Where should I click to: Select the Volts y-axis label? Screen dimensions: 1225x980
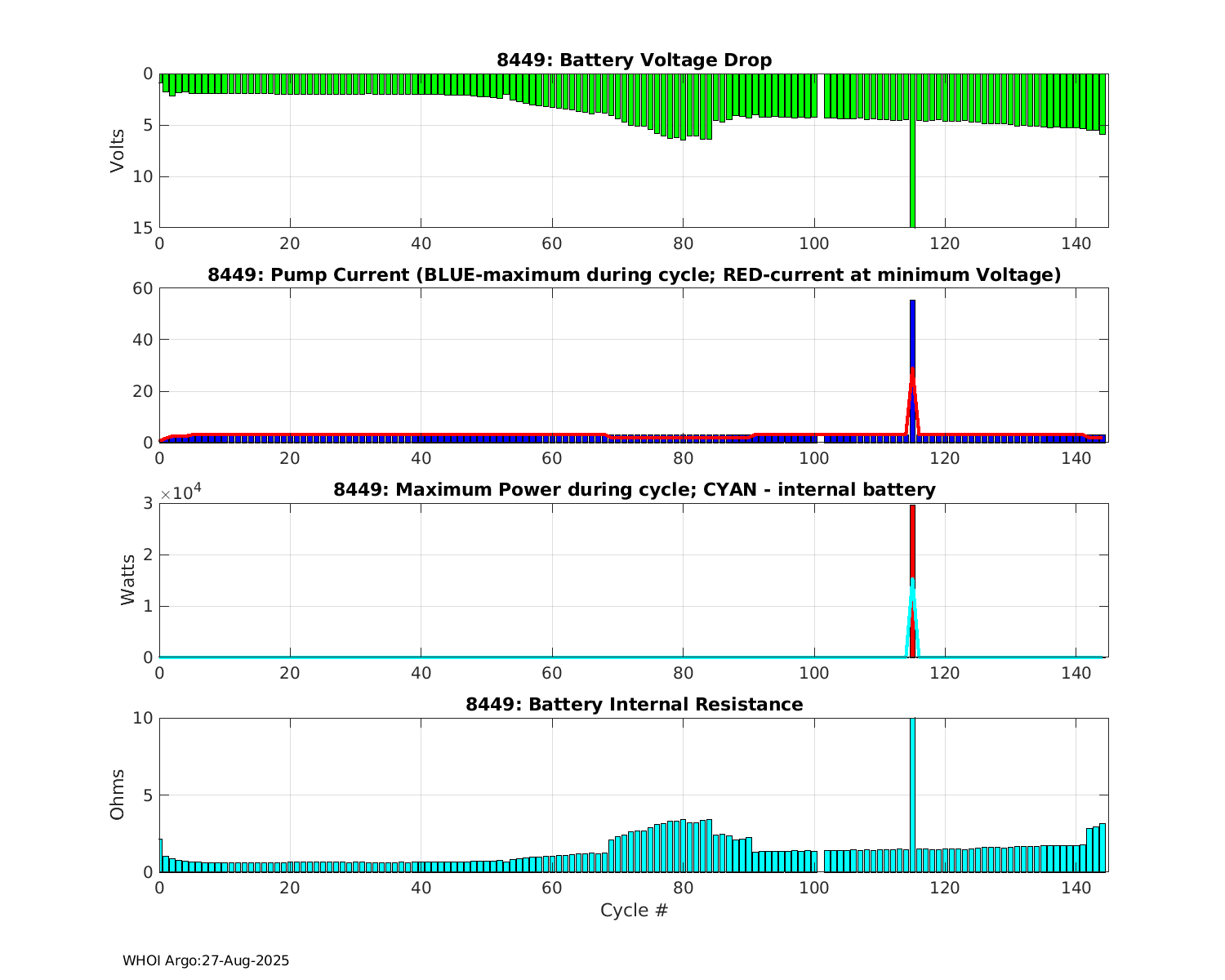pos(118,150)
